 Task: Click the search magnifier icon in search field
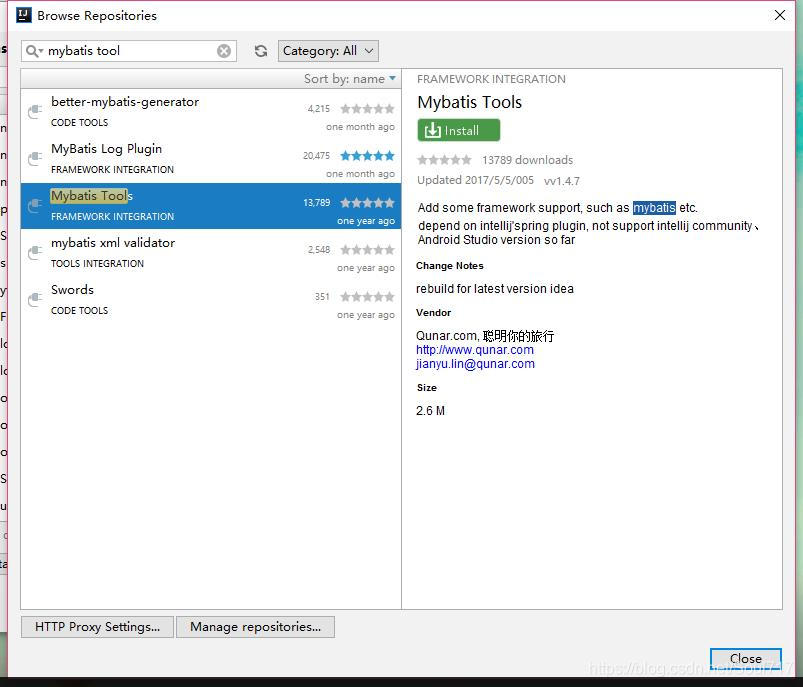tap(34, 51)
